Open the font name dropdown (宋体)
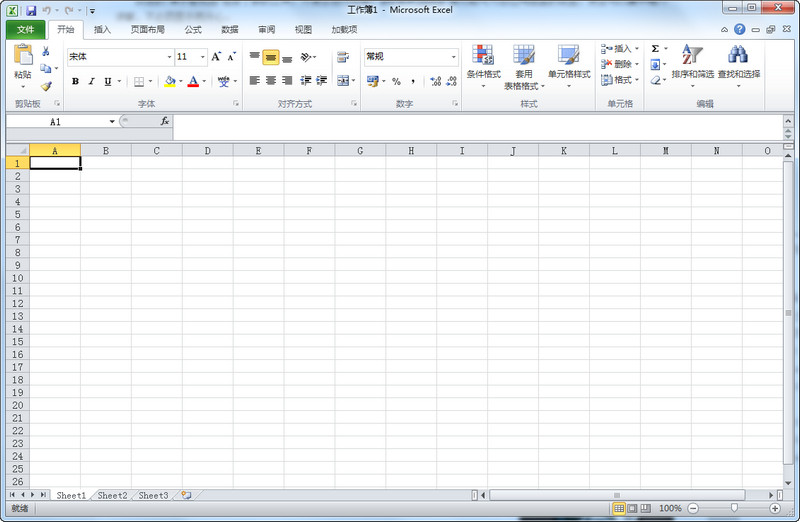This screenshot has height=522, width=800. (169, 57)
